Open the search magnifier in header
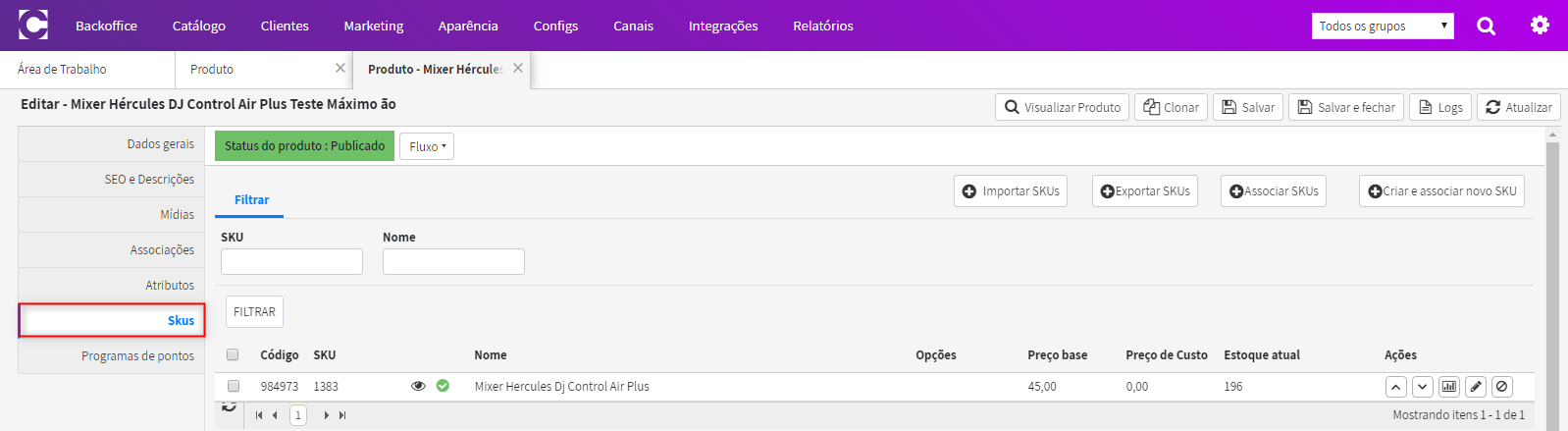 tap(1487, 26)
